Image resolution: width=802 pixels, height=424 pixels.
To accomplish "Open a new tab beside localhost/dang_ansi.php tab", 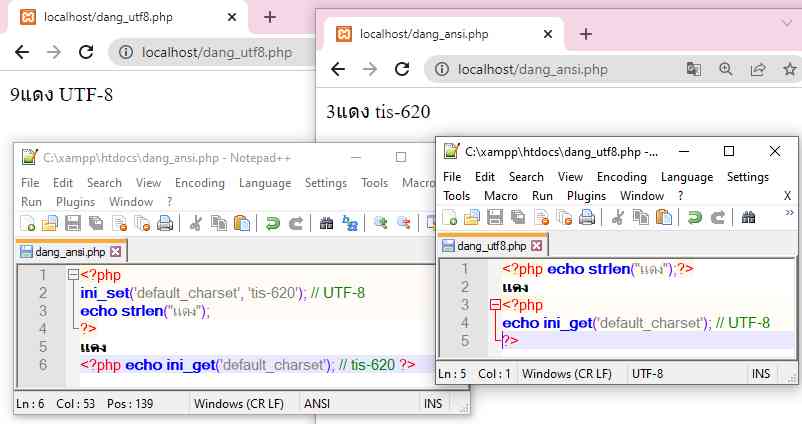I will tap(586, 33).
